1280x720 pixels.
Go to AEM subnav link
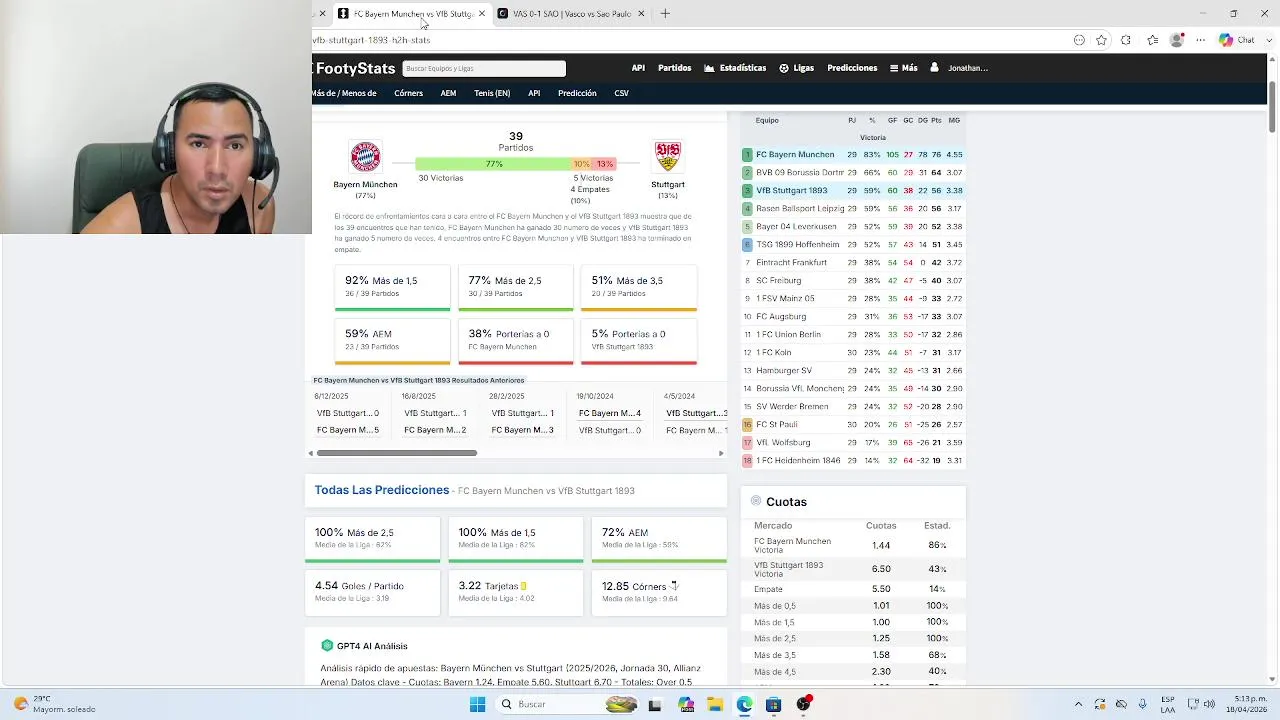click(448, 93)
